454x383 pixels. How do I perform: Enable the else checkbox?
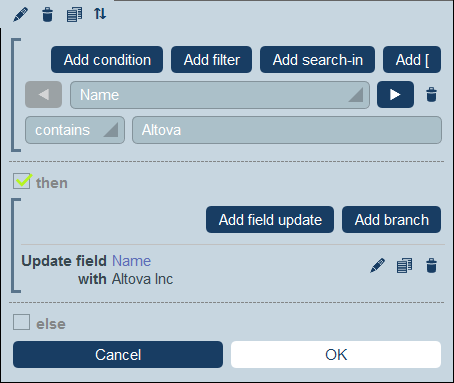pos(21,322)
